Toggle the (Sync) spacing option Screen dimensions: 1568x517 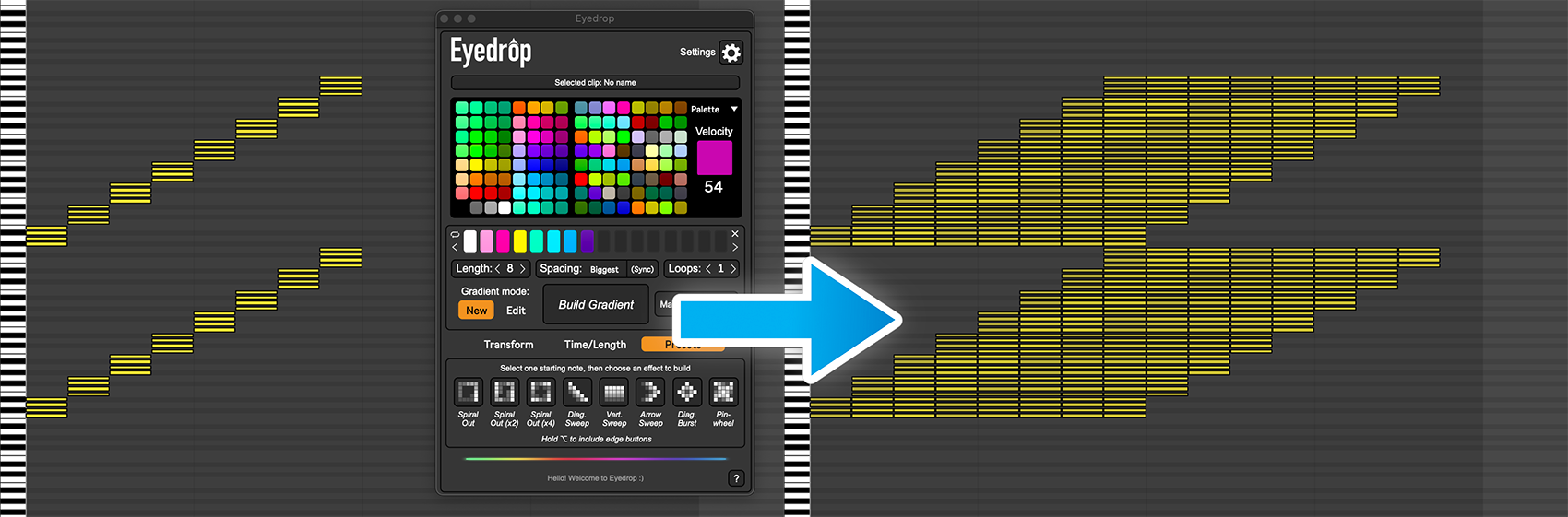point(642,269)
